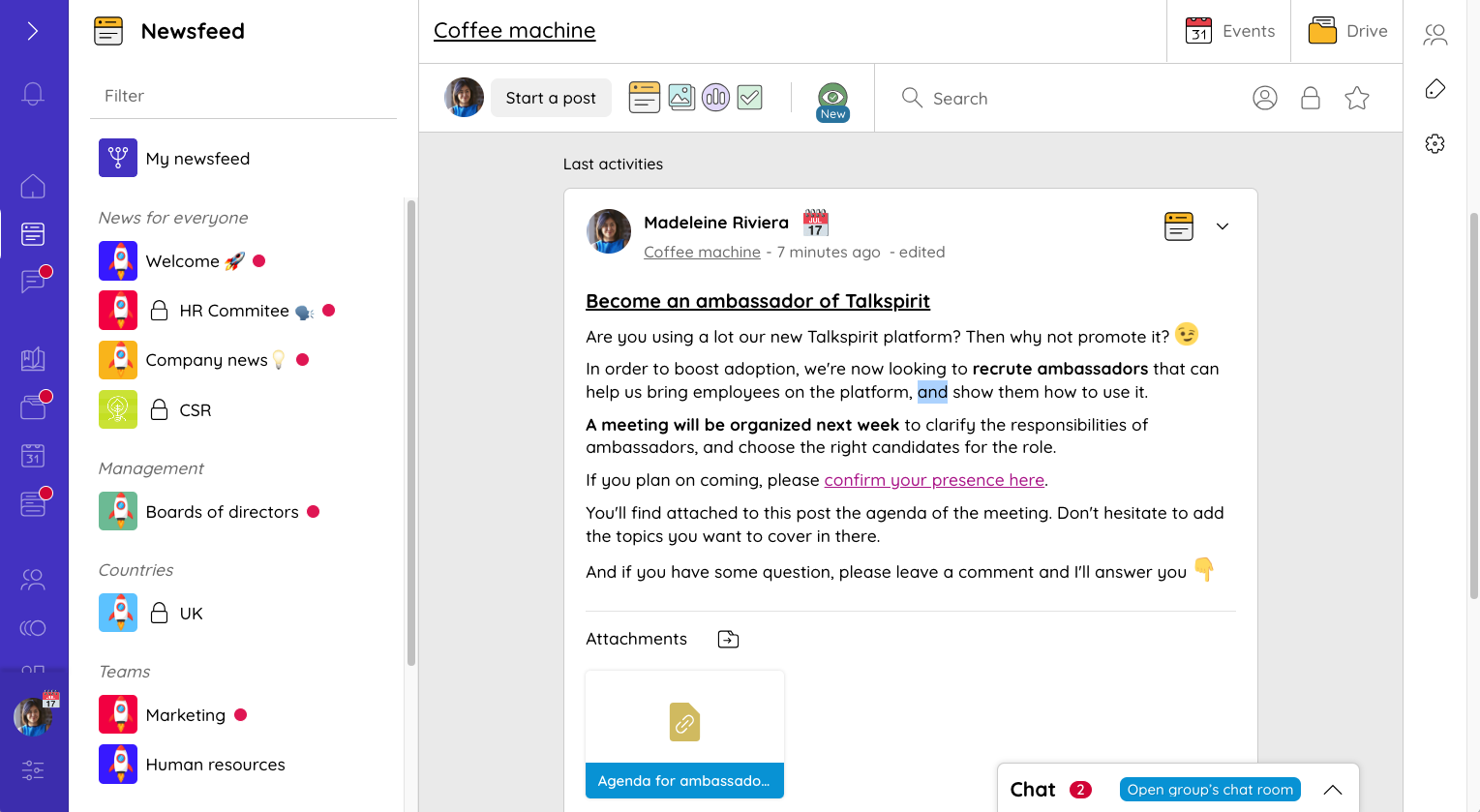Open Coffee machine link under author name

702,252
